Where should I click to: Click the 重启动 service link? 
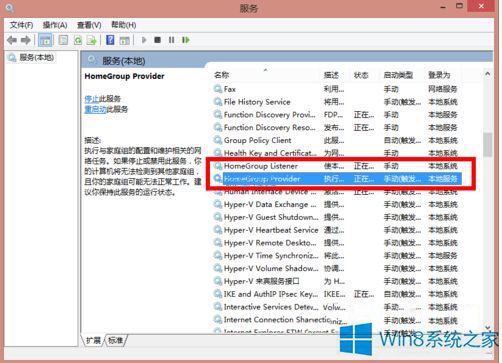point(95,109)
